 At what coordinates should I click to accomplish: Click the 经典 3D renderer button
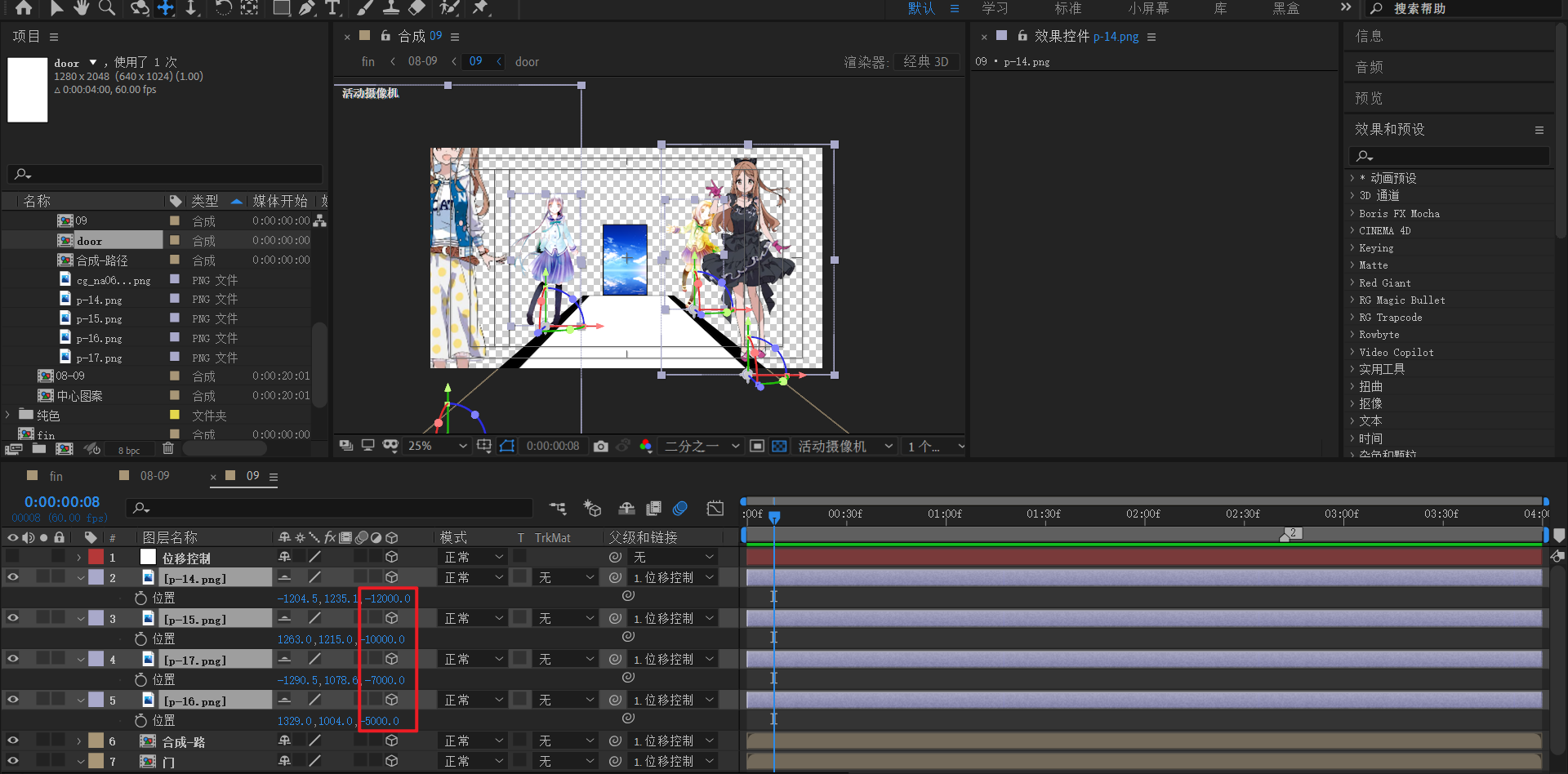(926, 61)
